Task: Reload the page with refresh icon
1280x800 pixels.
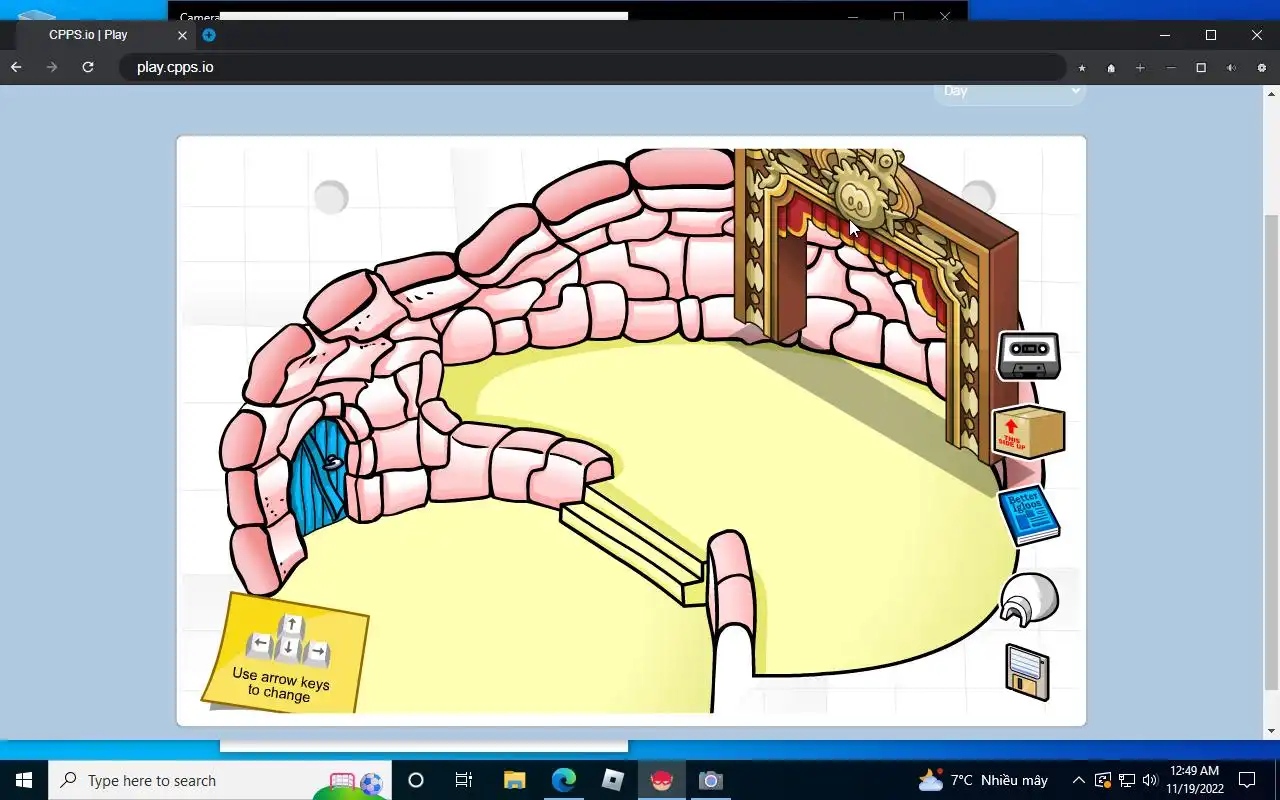Action: pyautogui.click(x=88, y=67)
